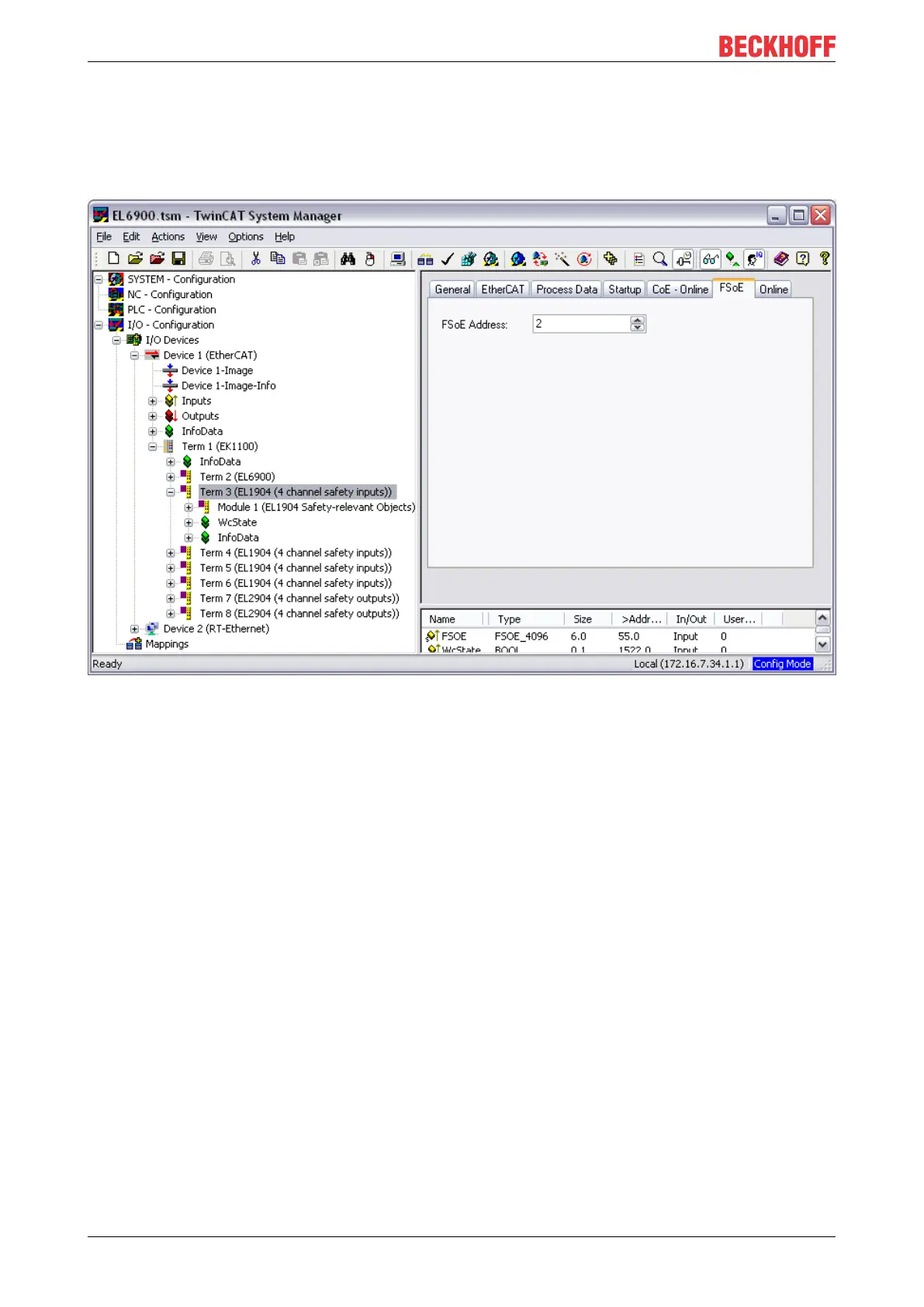Click the Show Online Data glasses icon

click(x=710, y=258)
